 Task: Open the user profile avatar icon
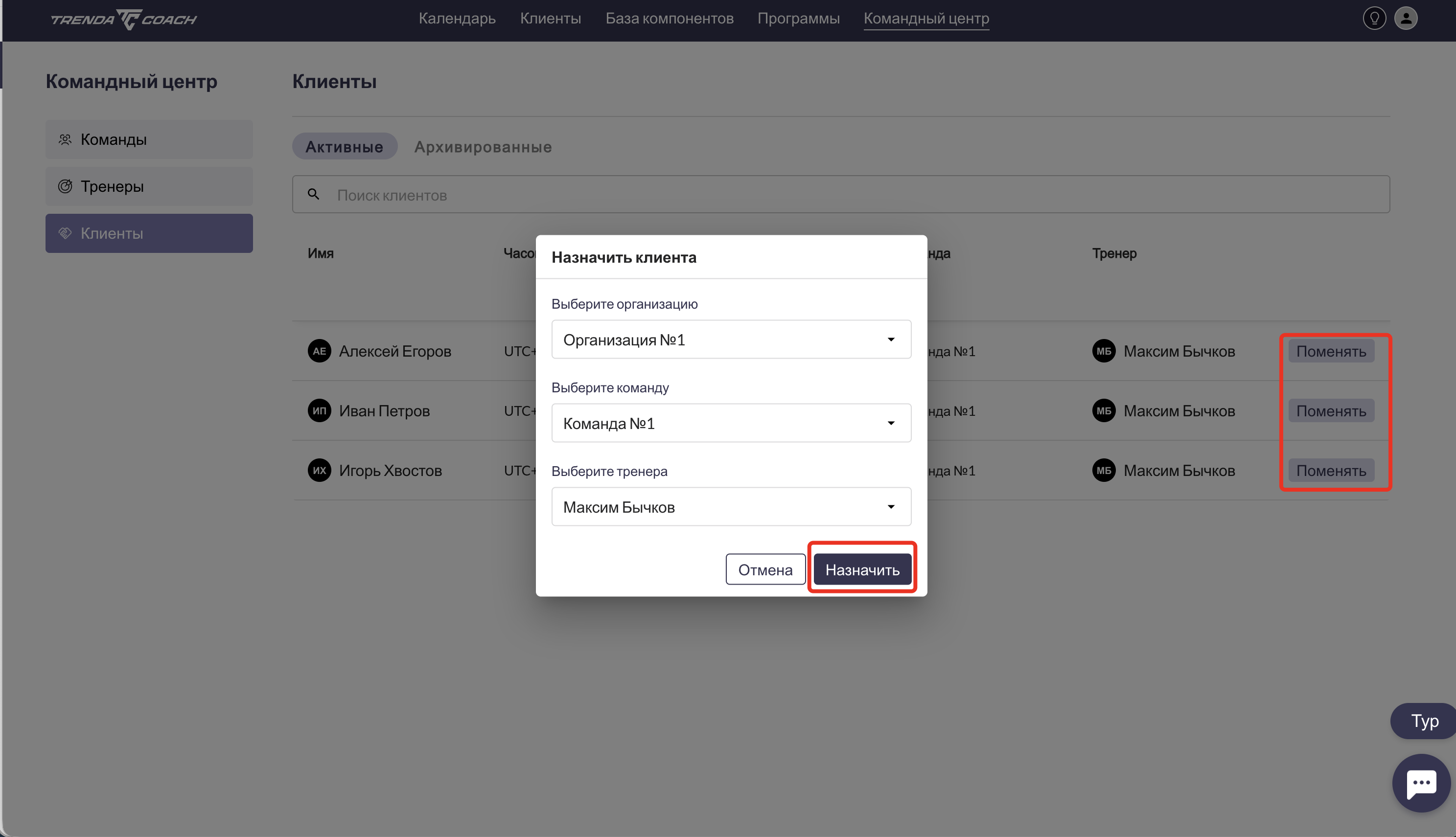tap(1406, 19)
